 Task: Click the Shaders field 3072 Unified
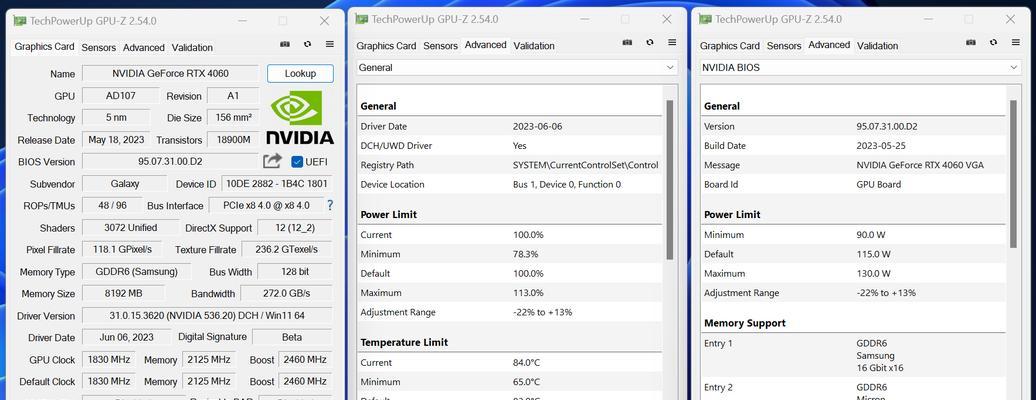(x=130, y=227)
